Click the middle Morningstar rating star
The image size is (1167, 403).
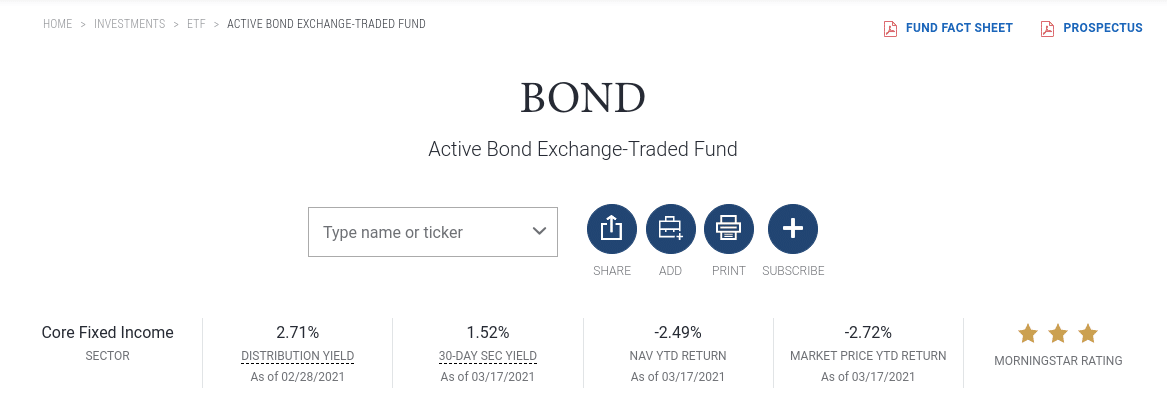[1058, 333]
